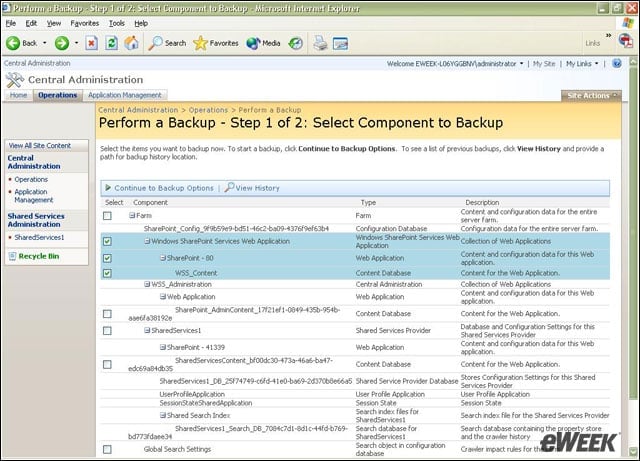Screen dimensions: 640x461
Task: Click the PDF icon beside Links
Action: pyautogui.click(x=626, y=40)
